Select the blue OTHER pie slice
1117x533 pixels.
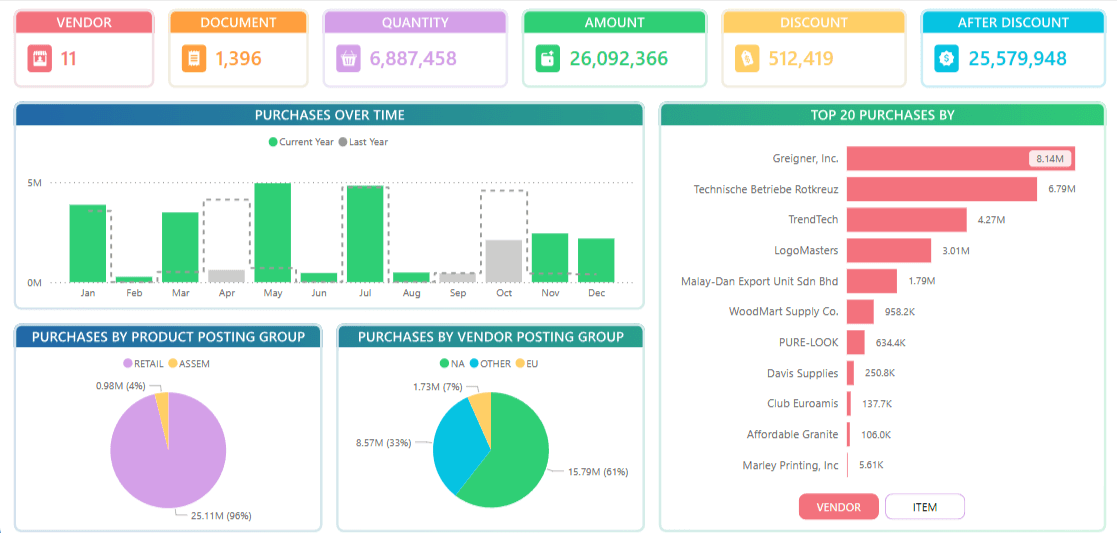(x=456, y=445)
